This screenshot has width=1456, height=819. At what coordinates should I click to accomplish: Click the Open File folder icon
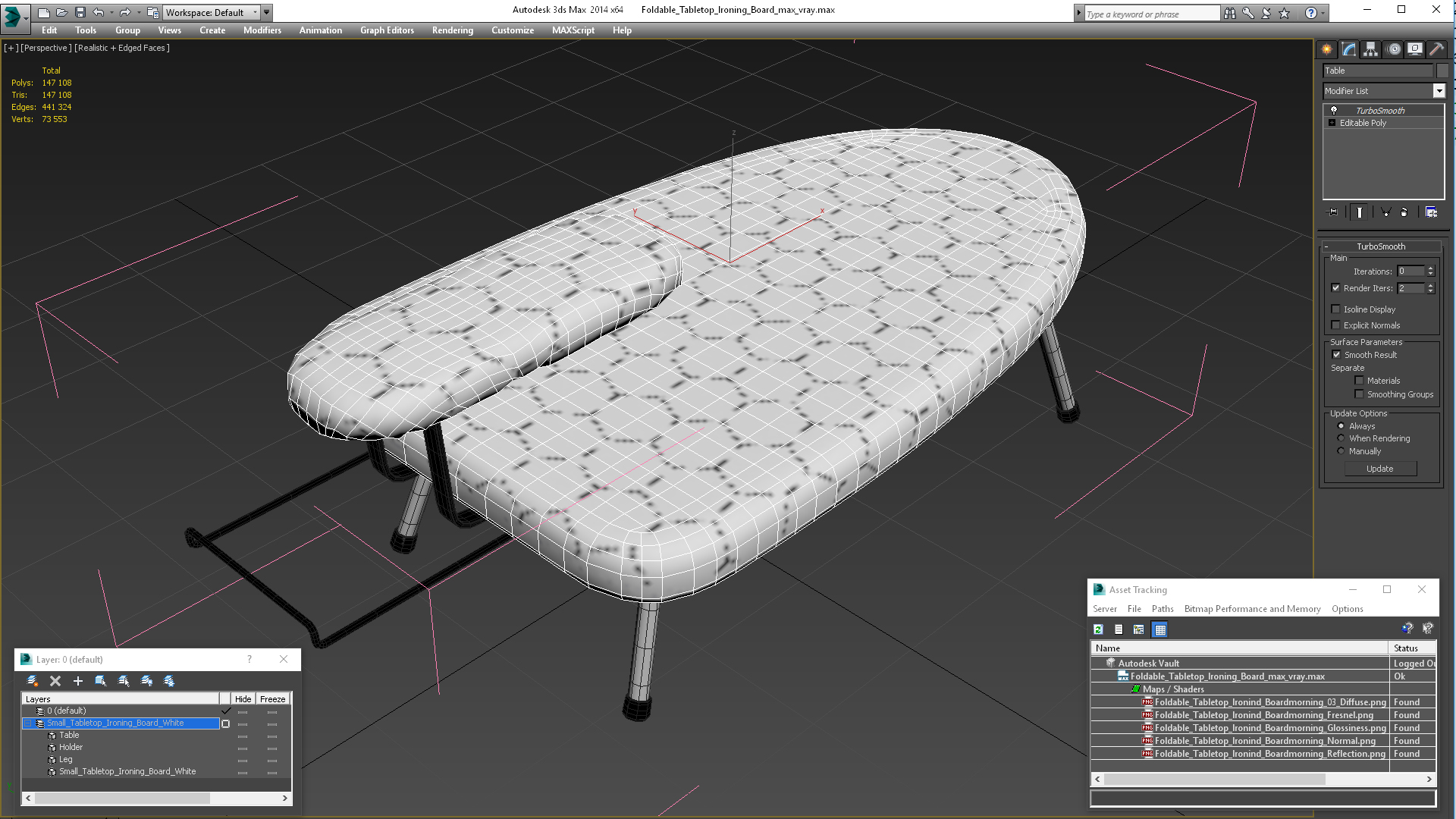point(62,12)
